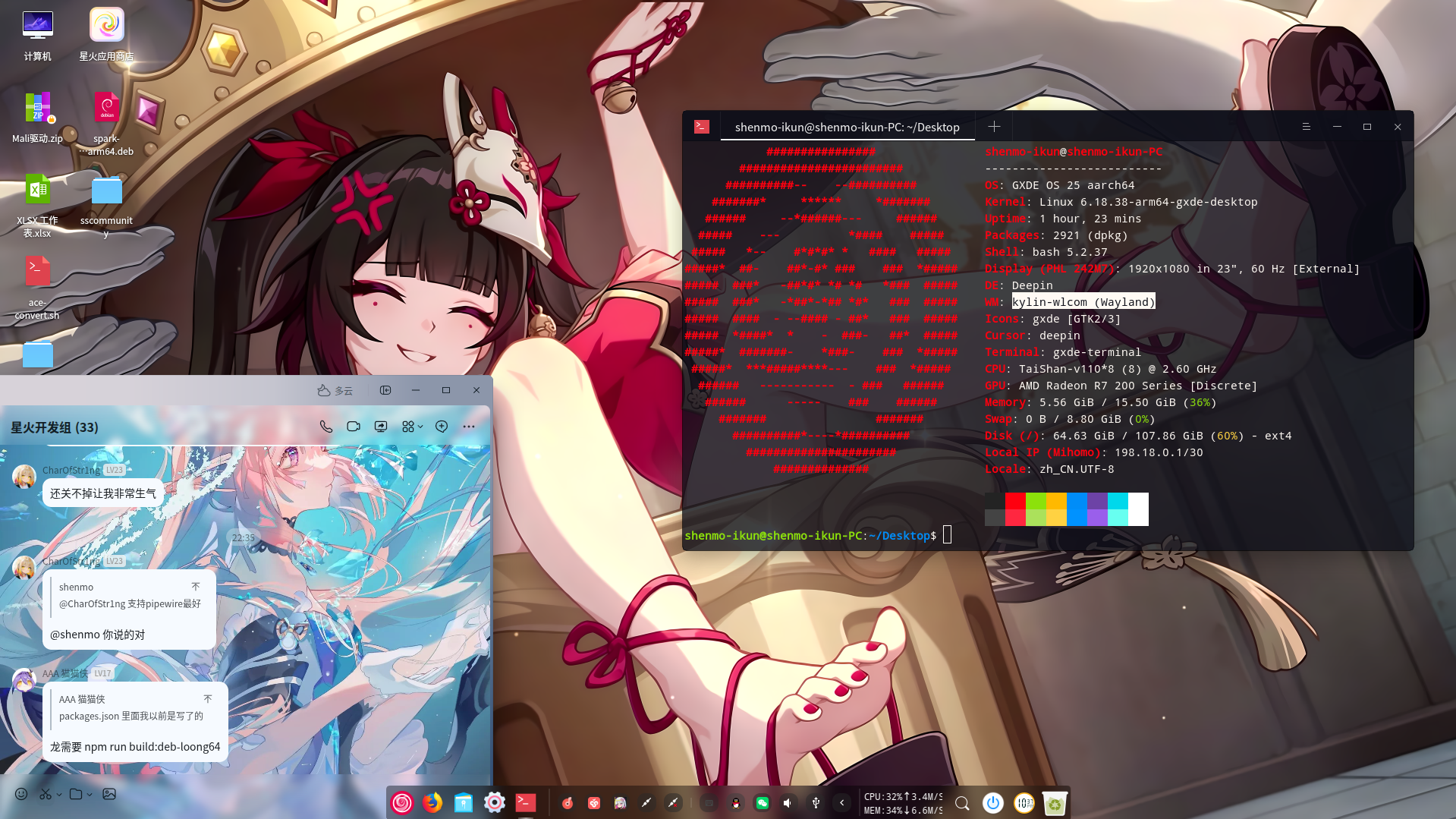Click the AAA 猫猫侠 user avatar

point(24,680)
